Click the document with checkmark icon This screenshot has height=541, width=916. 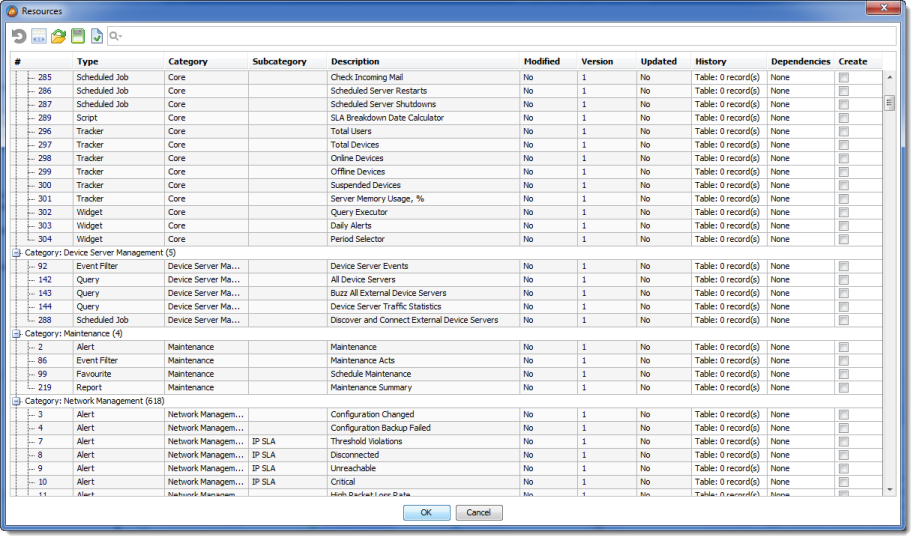(96, 36)
